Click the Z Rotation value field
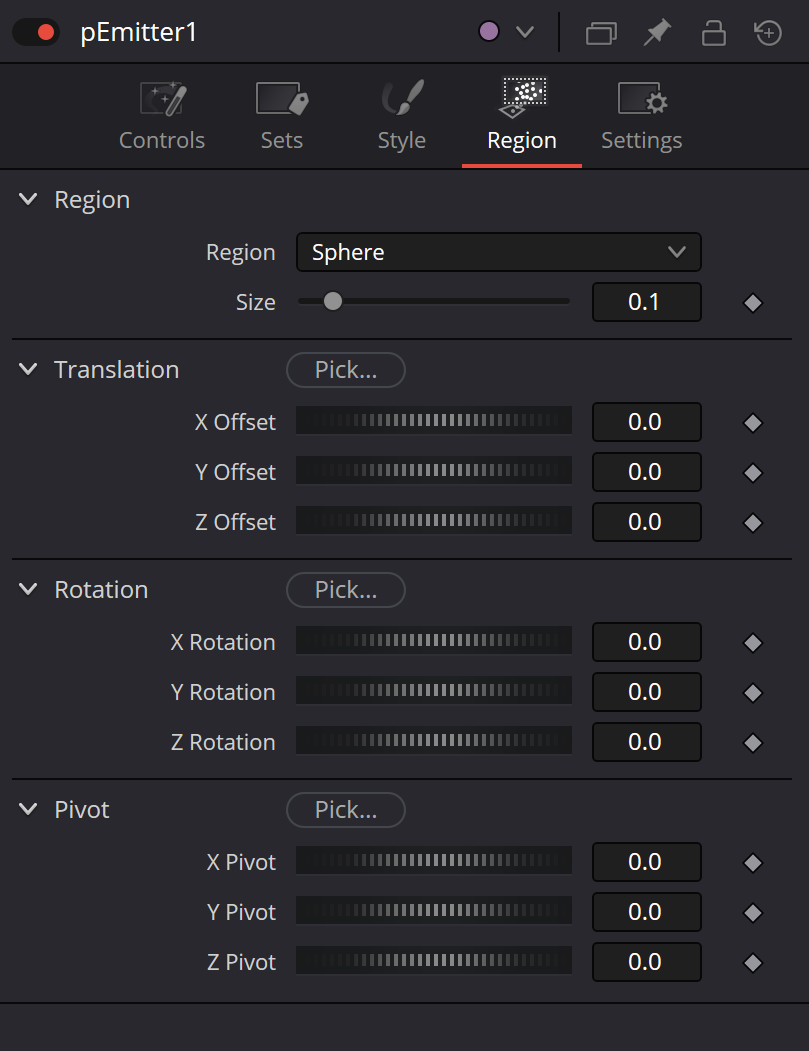 click(647, 742)
